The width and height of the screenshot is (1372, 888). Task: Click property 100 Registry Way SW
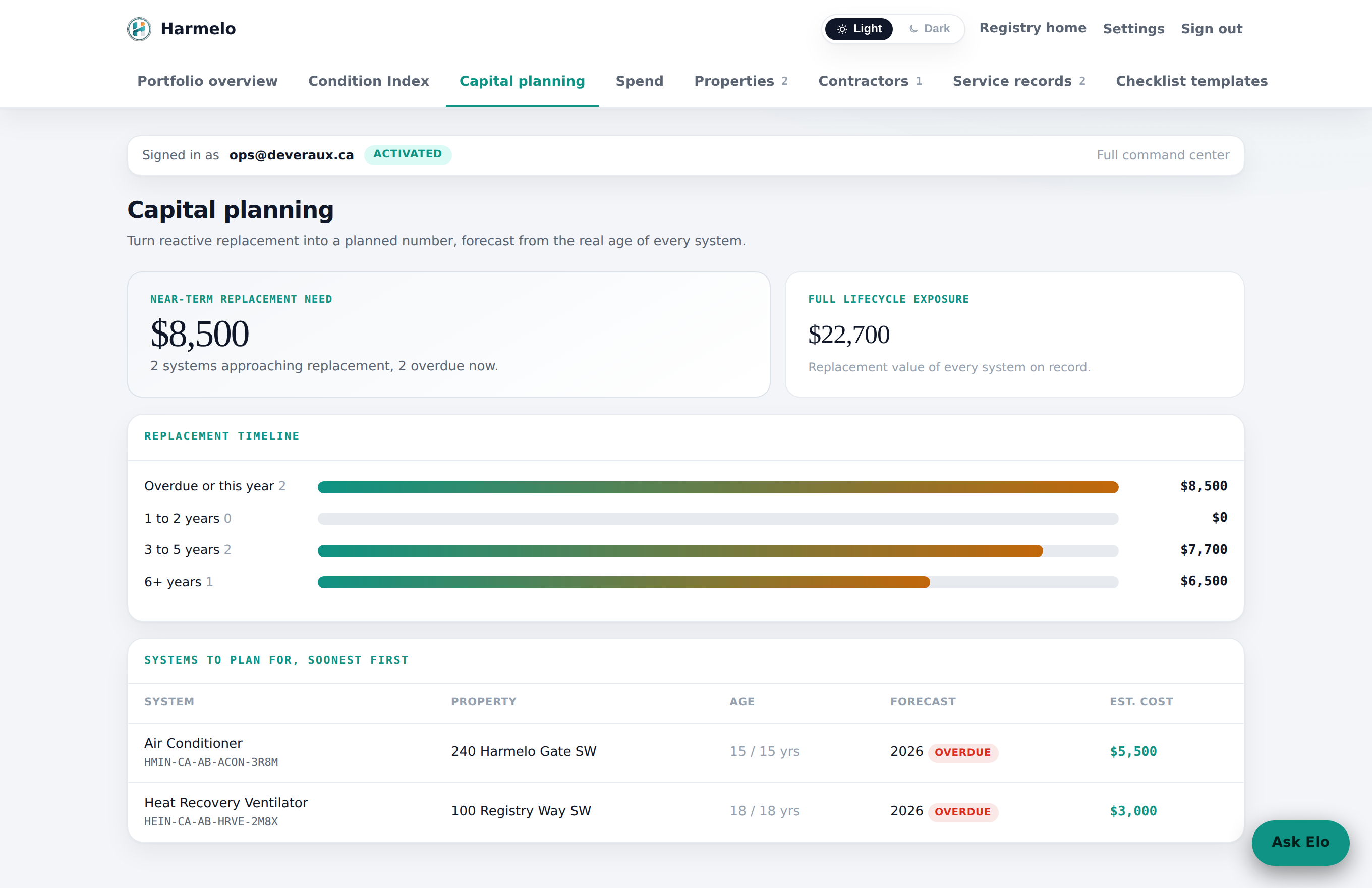click(x=521, y=811)
